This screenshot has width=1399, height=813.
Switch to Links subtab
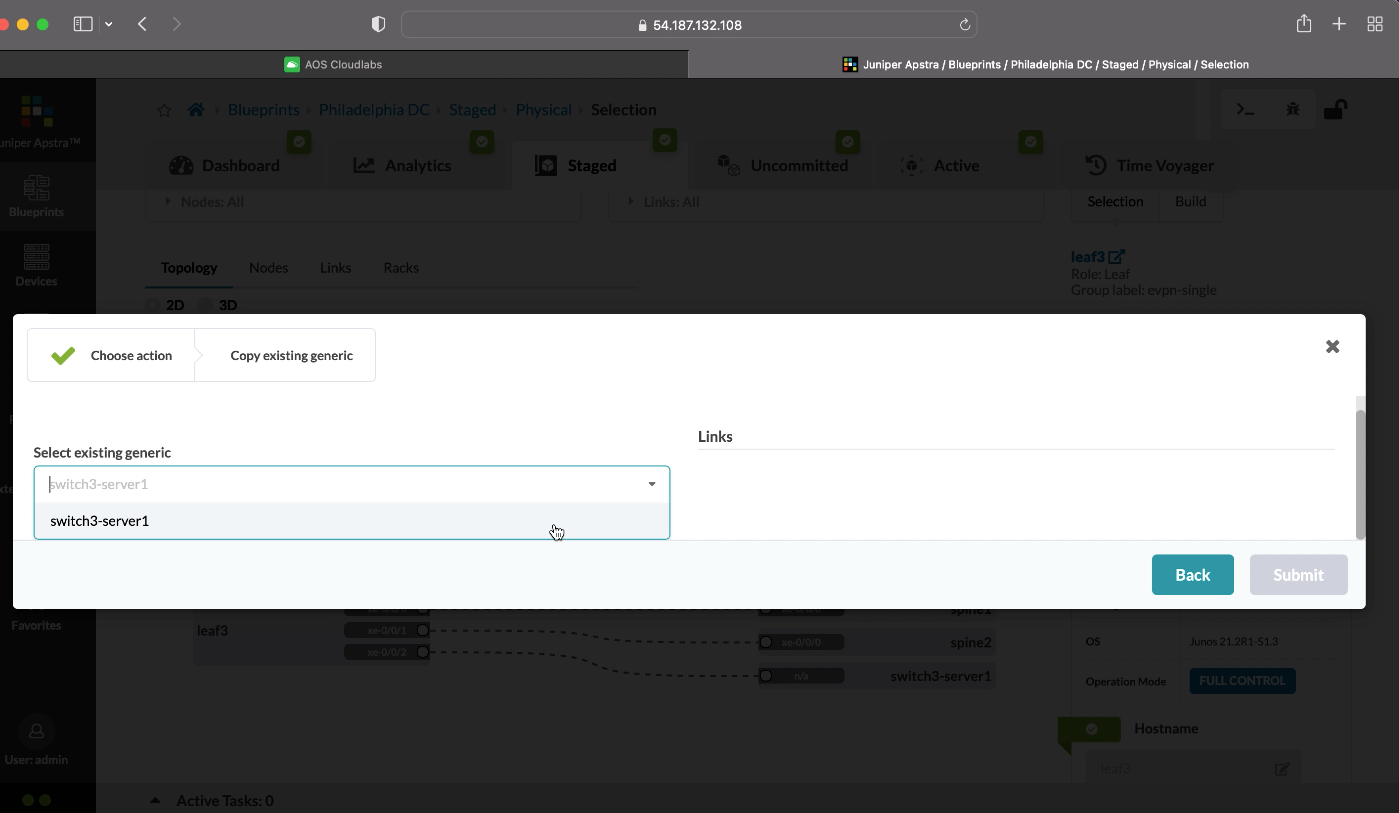[335, 268]
